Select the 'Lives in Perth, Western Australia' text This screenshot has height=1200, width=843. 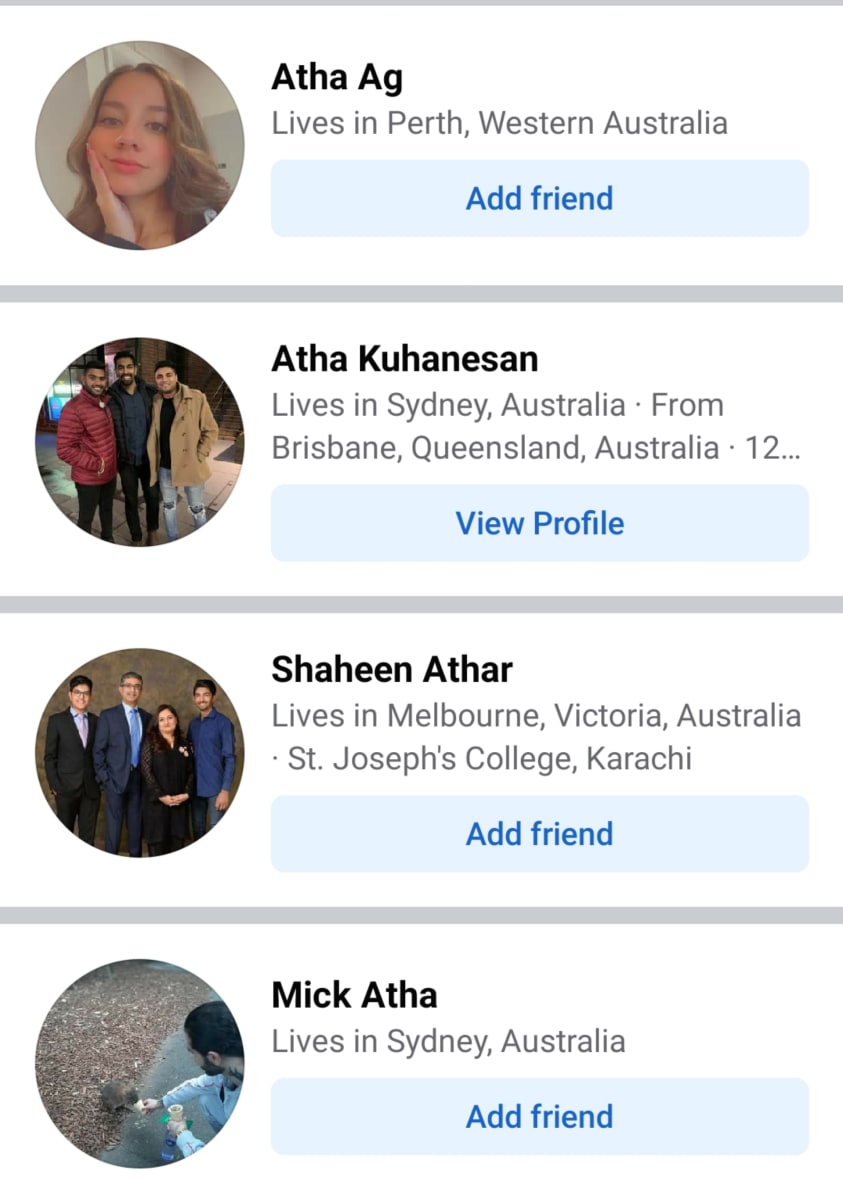[x=500, y=124]
